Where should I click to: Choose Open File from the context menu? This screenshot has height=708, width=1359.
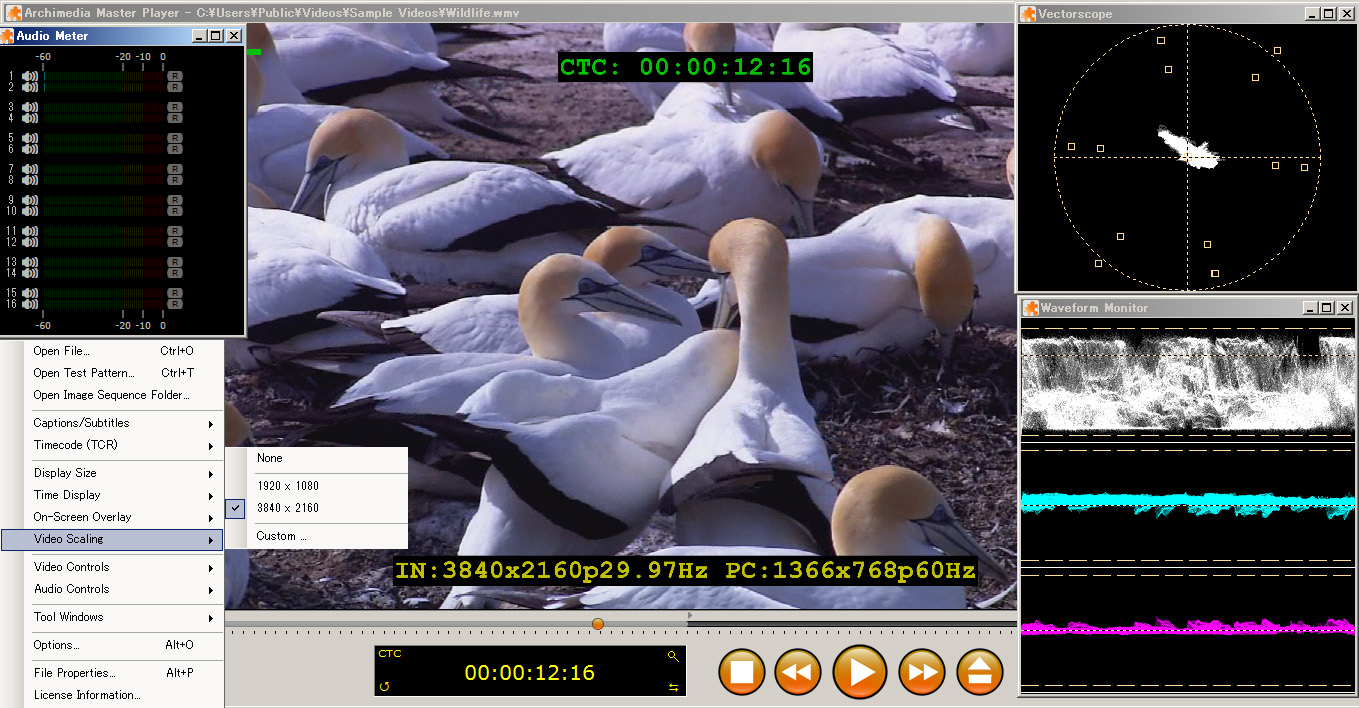tap(62, 351)
